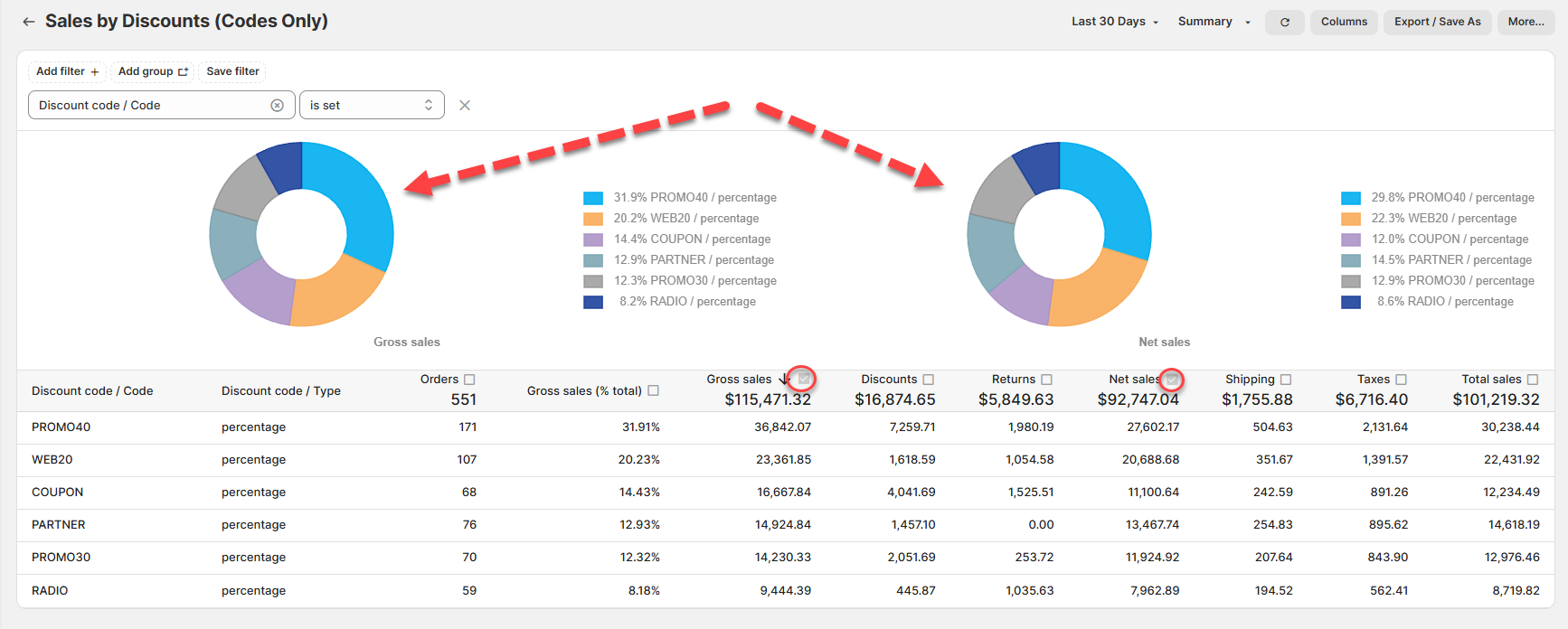Open the More... menu
Screen dimensions: 1568x629
pyautogui.click(x=1525, y=22)
